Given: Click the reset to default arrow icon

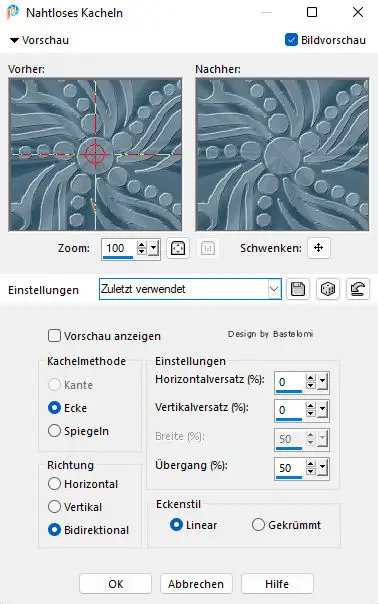Looking at the screenshot, I should (x=358, y=289).
